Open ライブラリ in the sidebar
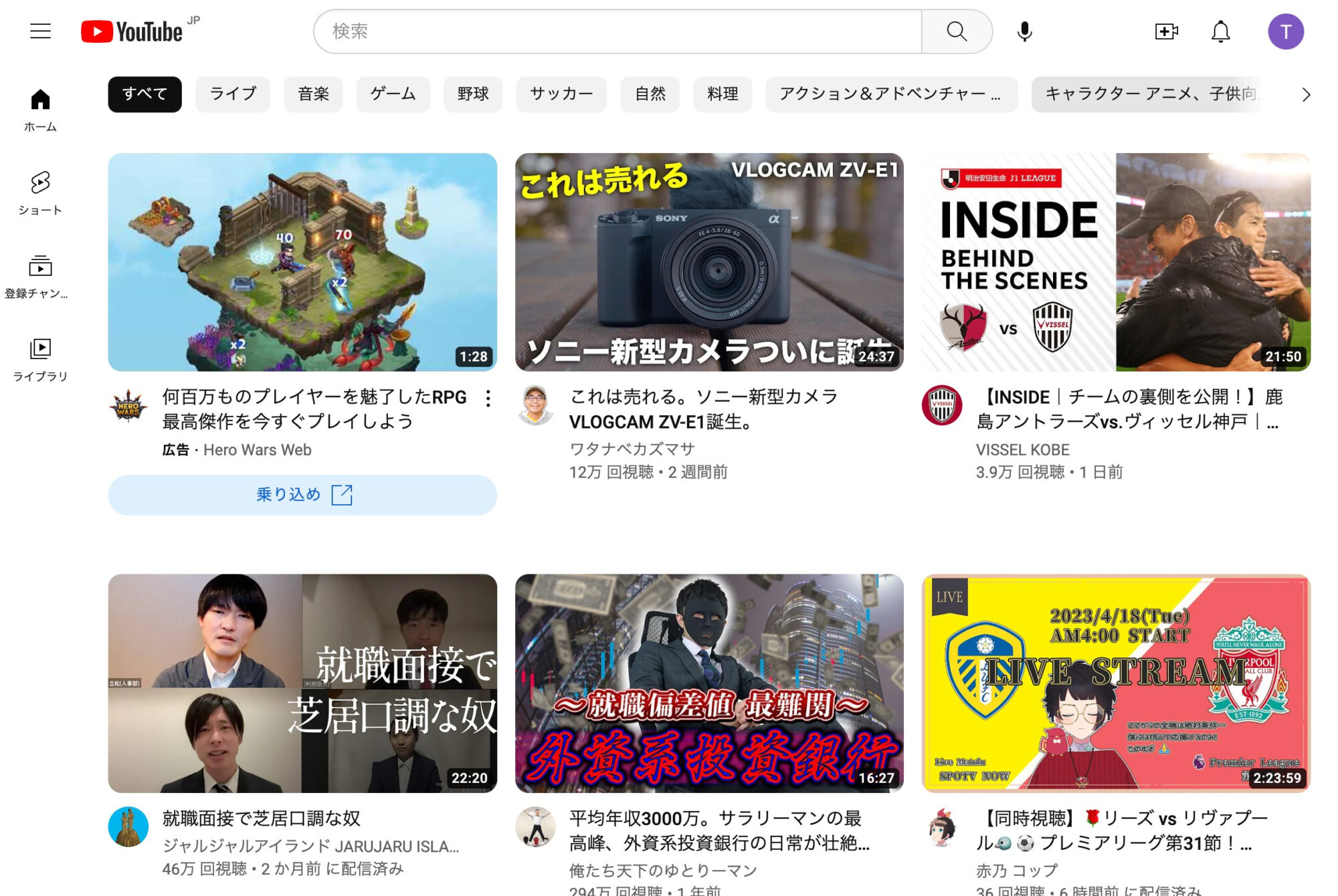The image size is (1338, 896). pyautogui.click(x=40, y=360)
